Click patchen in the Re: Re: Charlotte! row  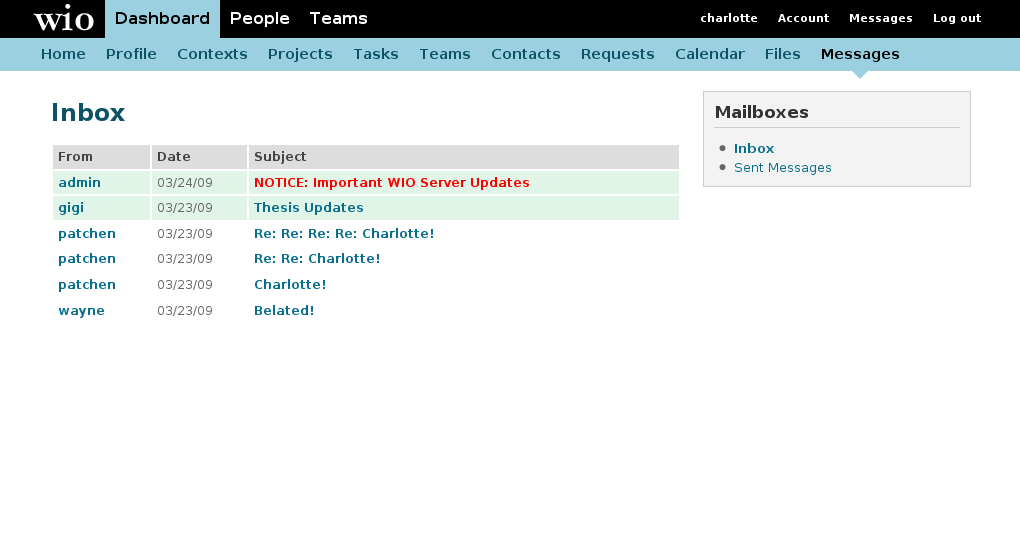click(87, 259)
